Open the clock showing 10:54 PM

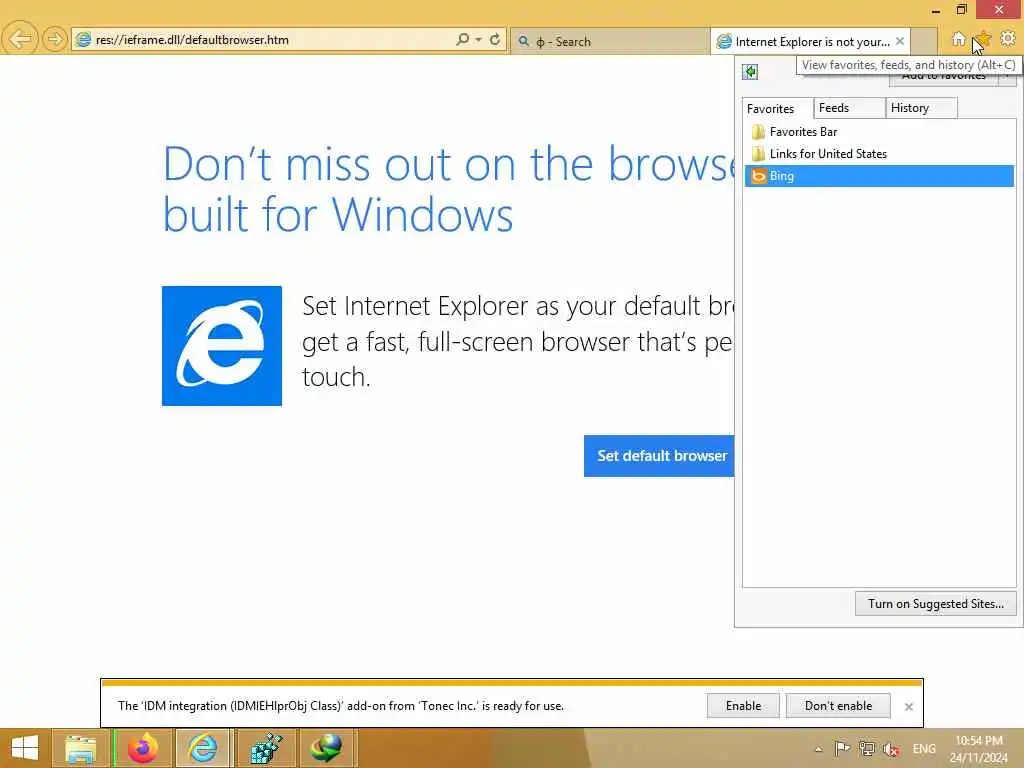(978, 749)
